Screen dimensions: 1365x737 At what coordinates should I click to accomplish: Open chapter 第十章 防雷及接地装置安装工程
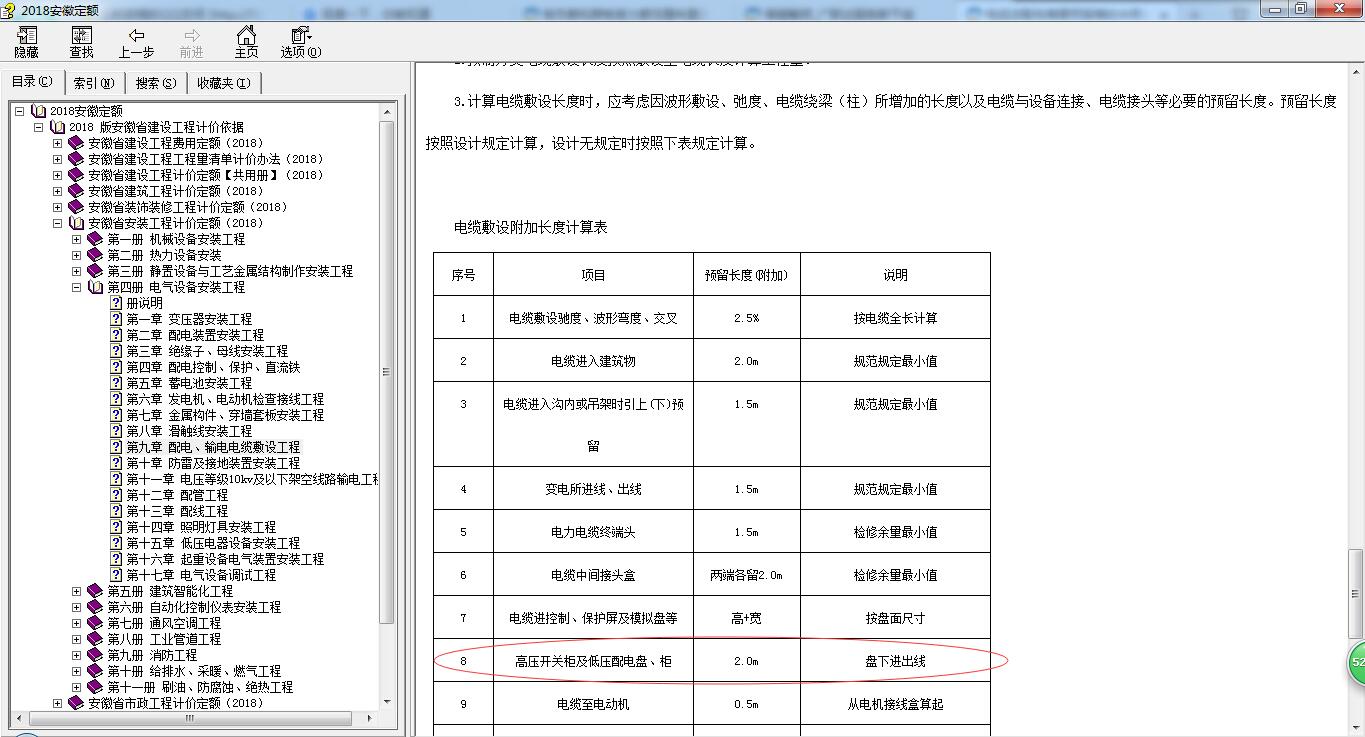(213, 463)
